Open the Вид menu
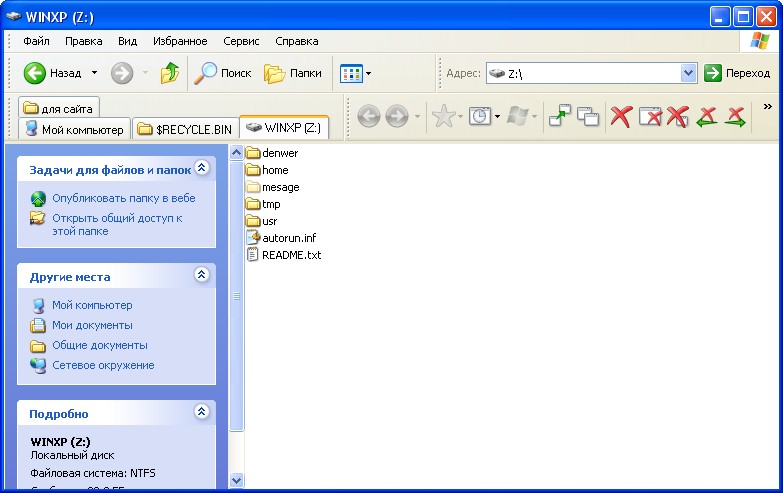783x493 pixels. pos(127,41)
